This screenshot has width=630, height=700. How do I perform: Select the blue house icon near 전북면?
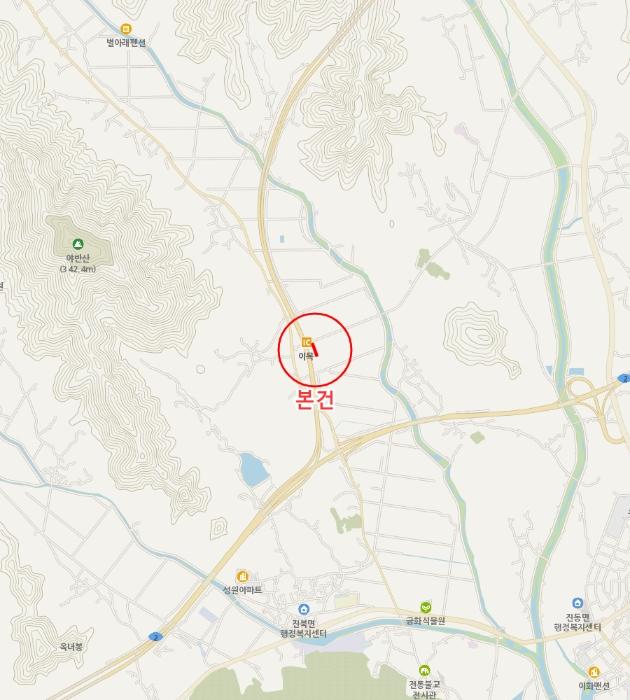coord(304,609)
